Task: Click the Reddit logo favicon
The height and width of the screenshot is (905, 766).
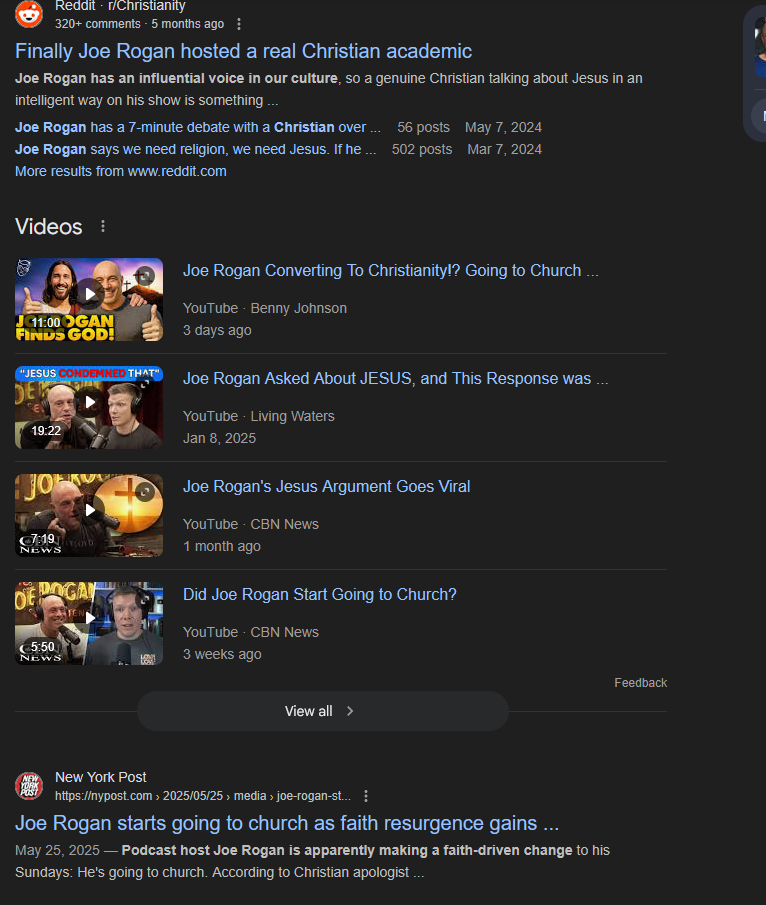Action: point(29,13)
